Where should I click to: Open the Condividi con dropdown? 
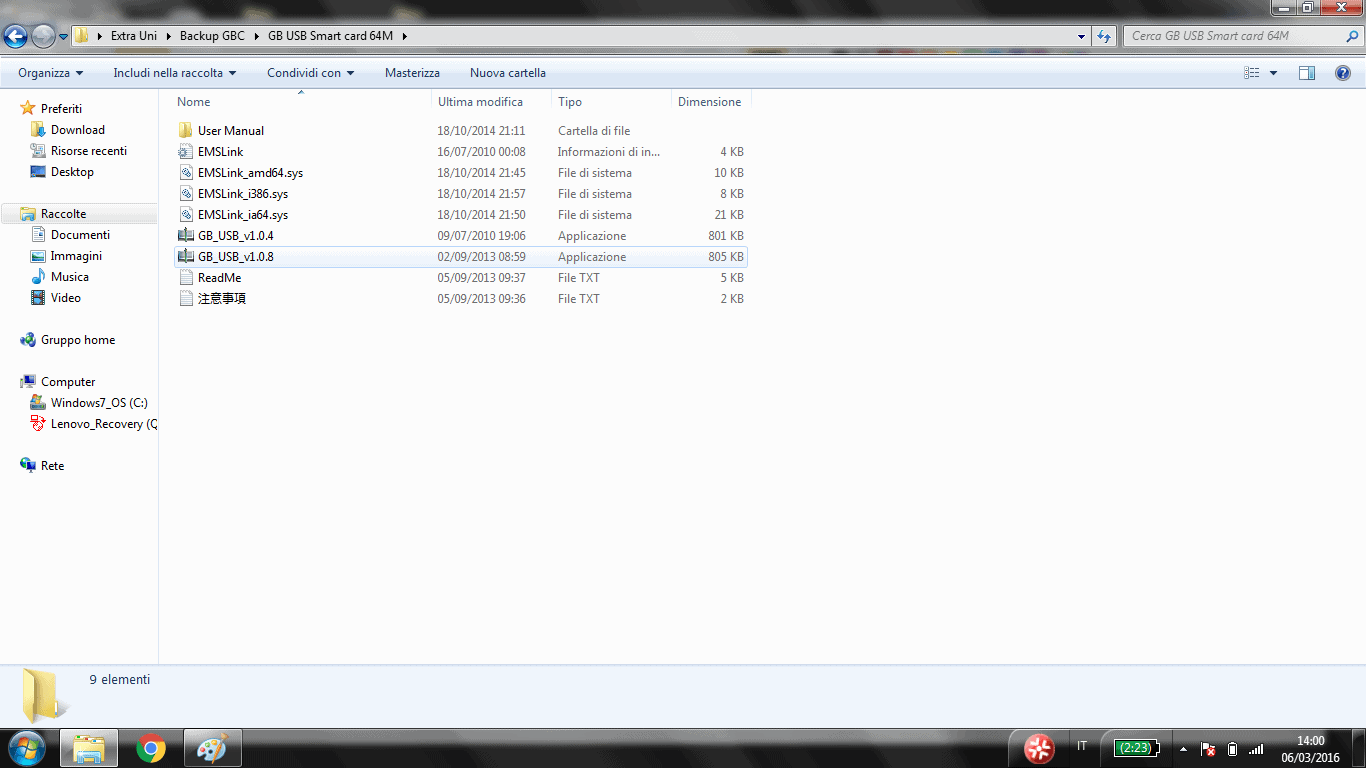[x=310, y=73]
